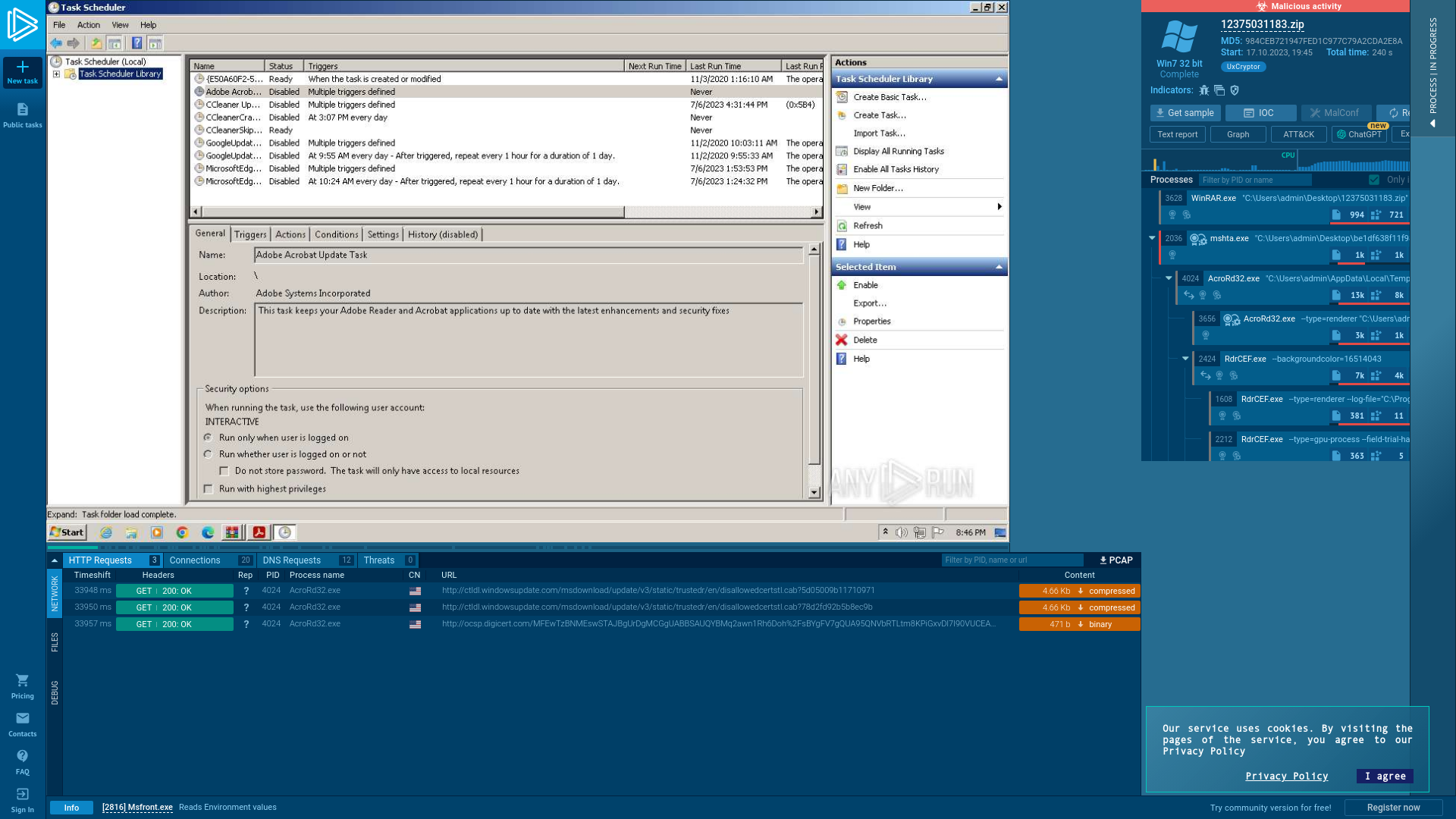Click the shield indicator icon
Viewport: 1456px width, 819px height.
tap(1235, 90)
